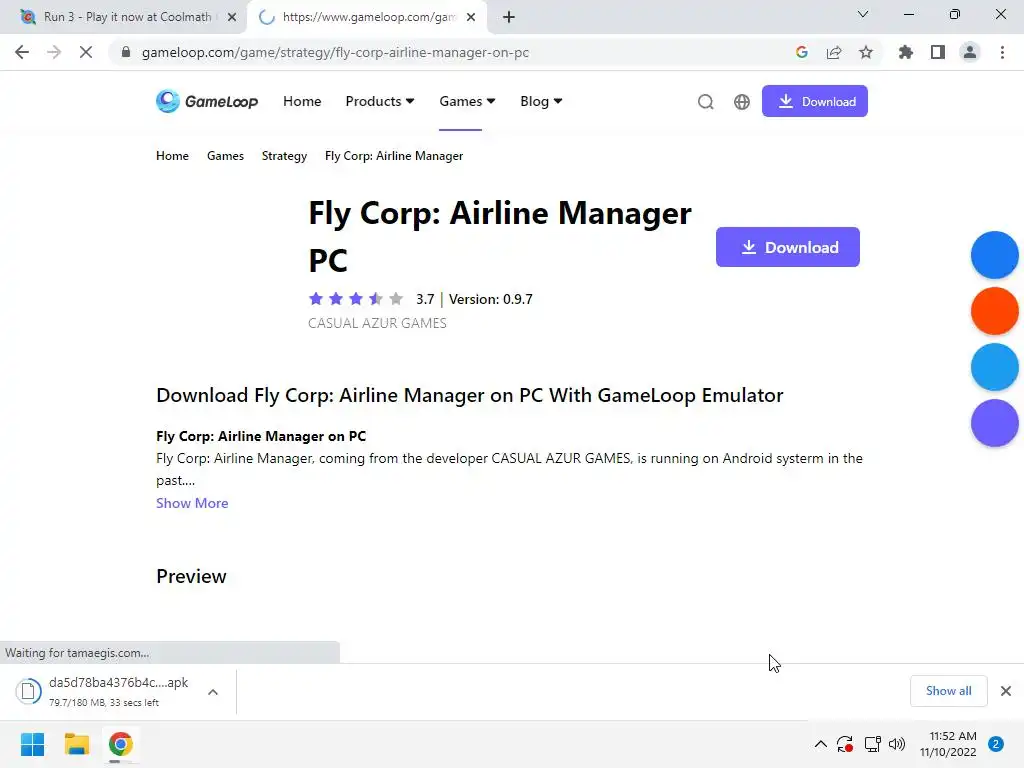This screenshot has height=768, width=1024.
Task: Open the Chrome three-dot menu
Action: coord(1002,52)
